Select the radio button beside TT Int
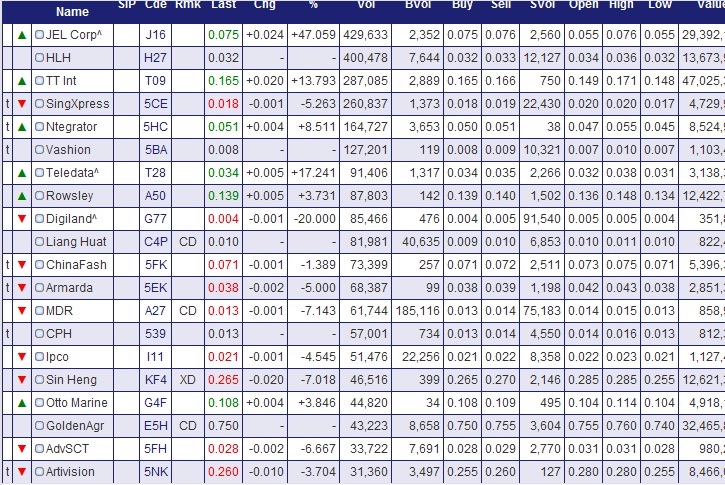 tap(40, 81)
